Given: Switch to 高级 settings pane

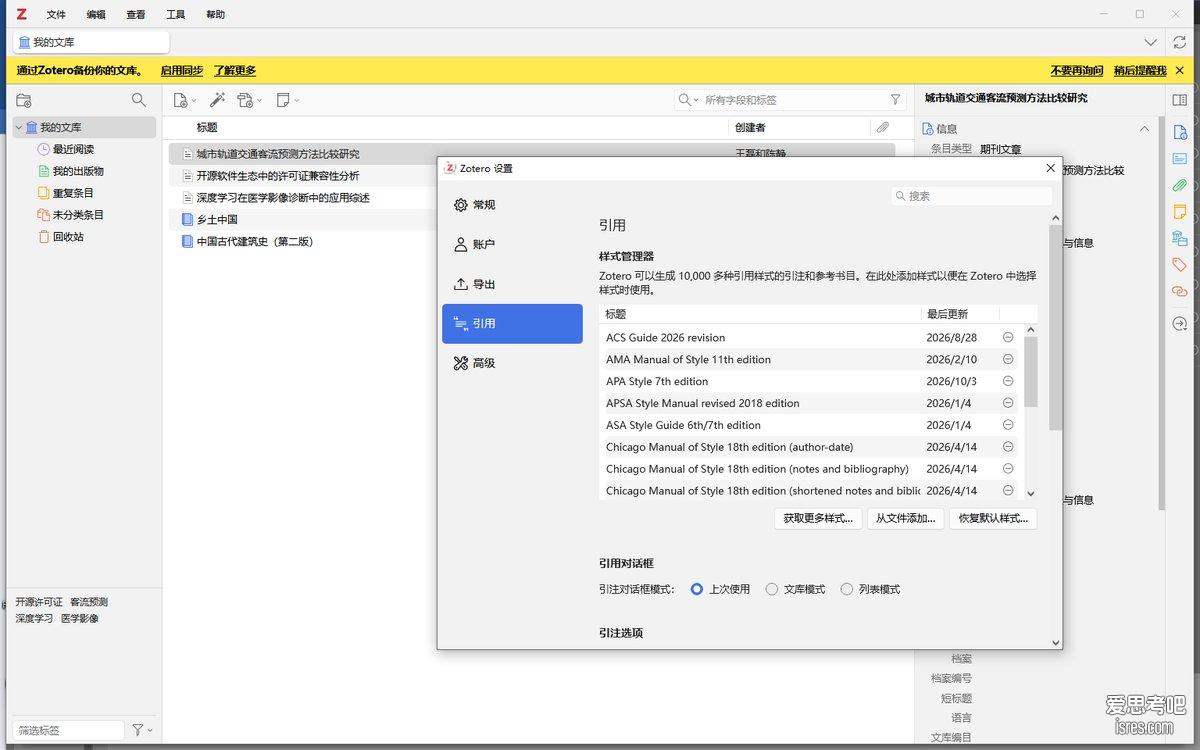Looking at the screenshot, I should pos(512,363).
